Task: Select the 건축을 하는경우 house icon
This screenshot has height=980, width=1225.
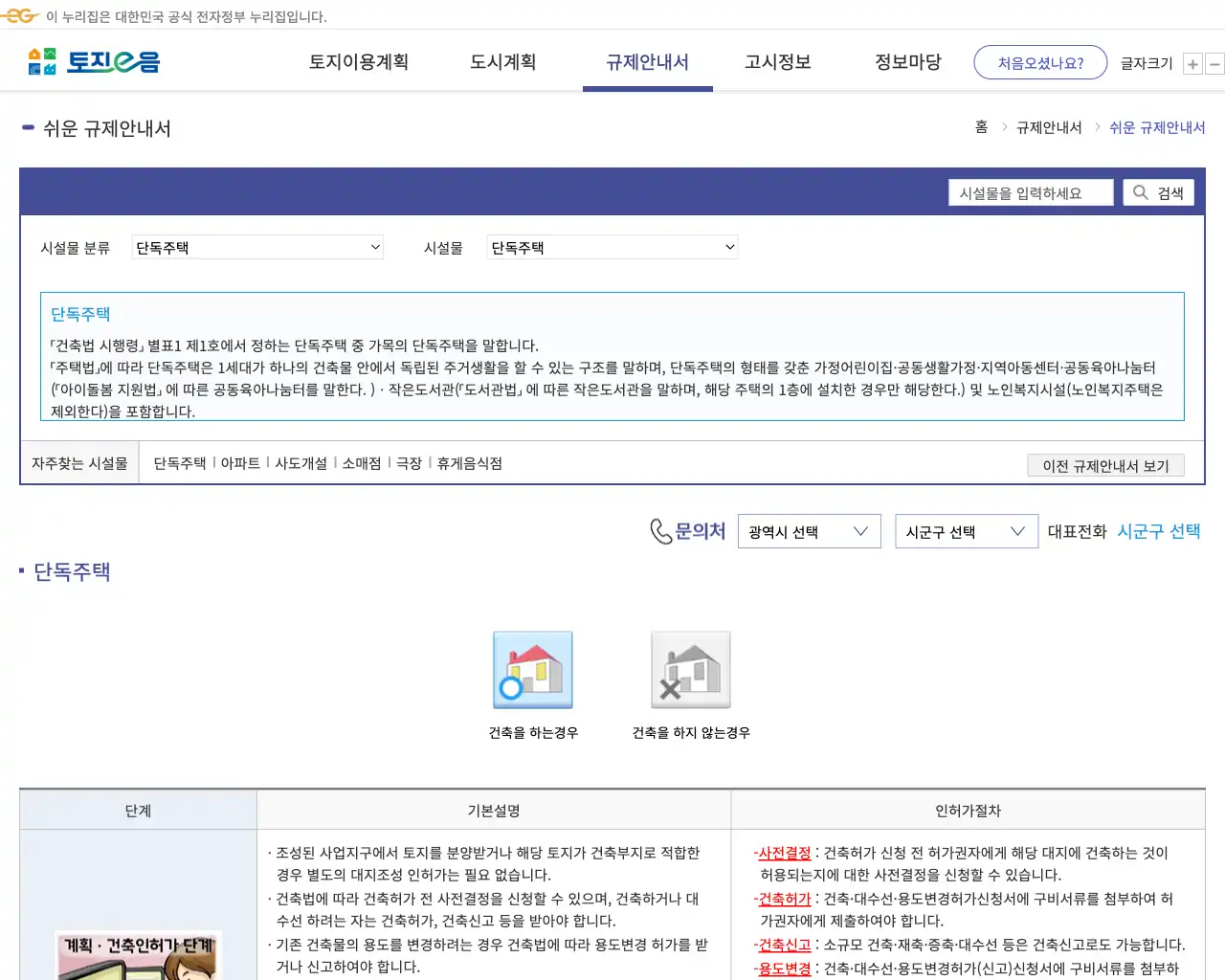Action: point(532,669)
